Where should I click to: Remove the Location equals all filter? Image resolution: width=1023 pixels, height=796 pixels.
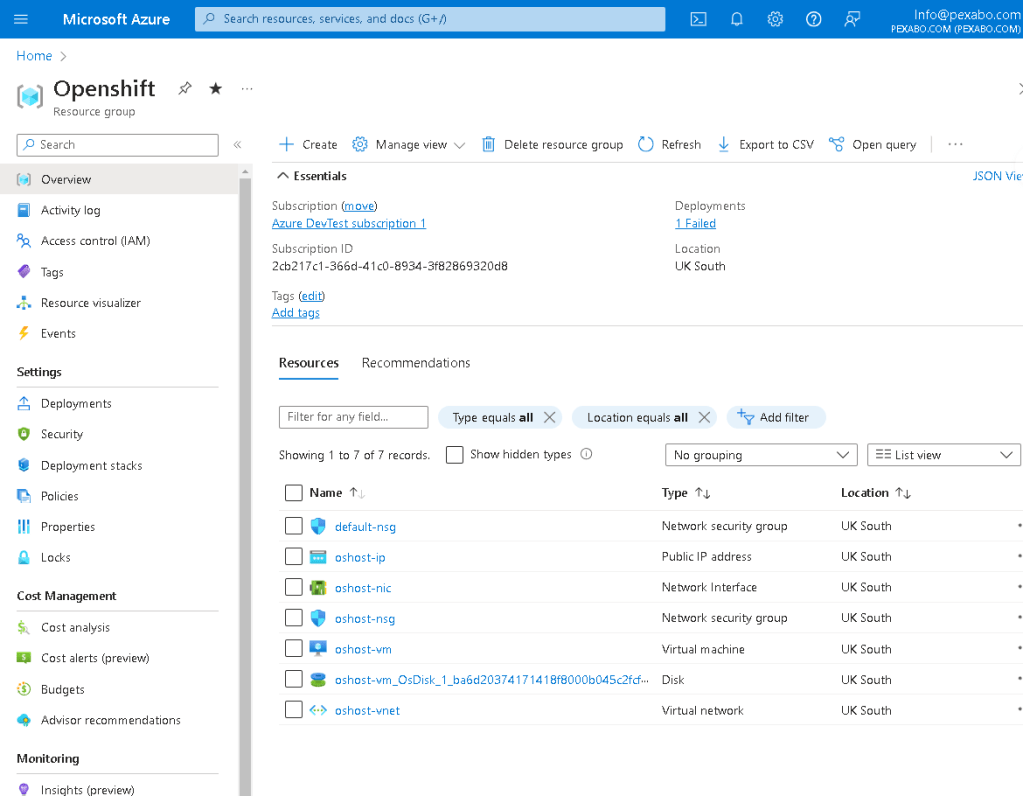click(x=704, y=418)
